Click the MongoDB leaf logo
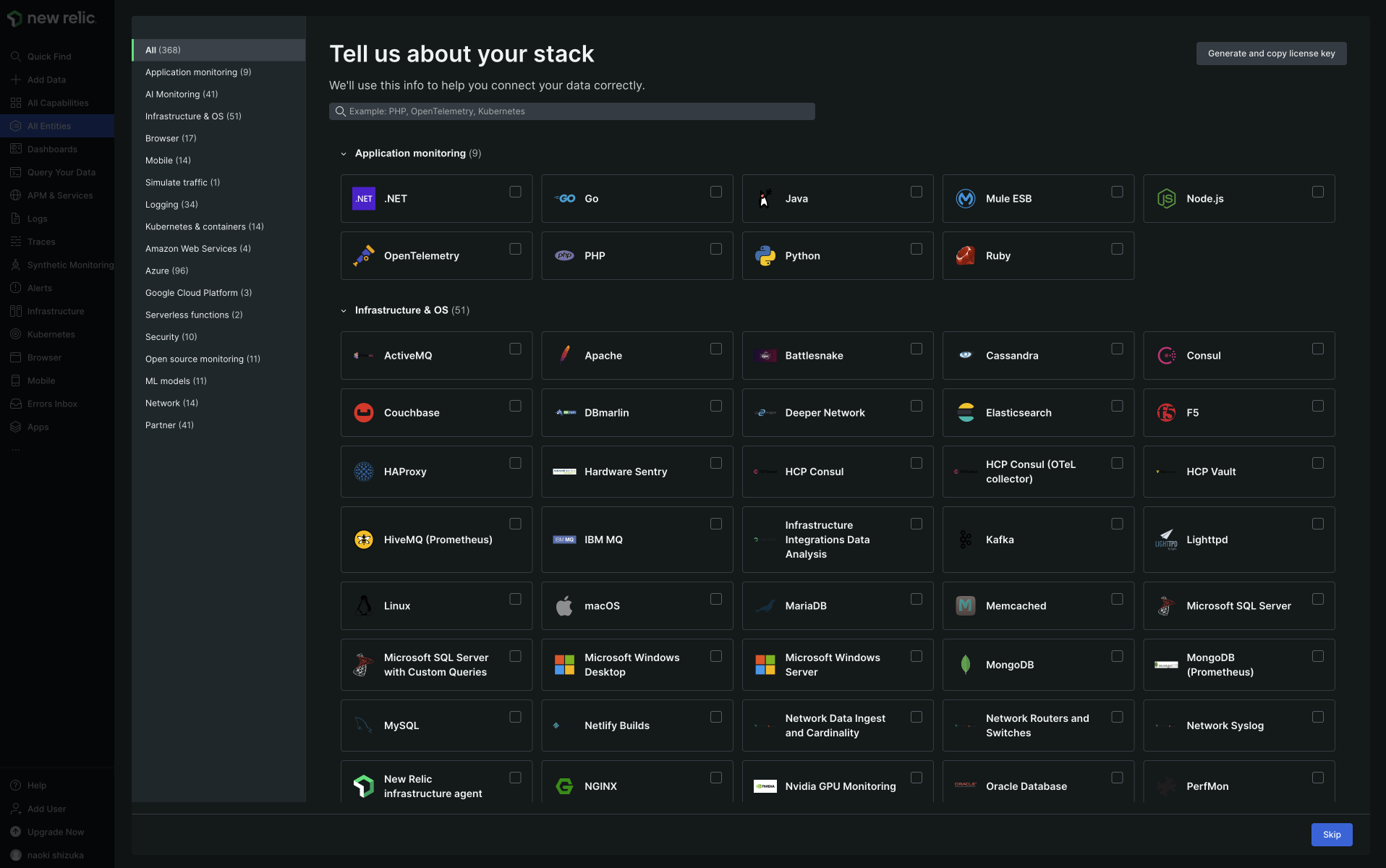 pyautogui.click(x=965, y=664)
